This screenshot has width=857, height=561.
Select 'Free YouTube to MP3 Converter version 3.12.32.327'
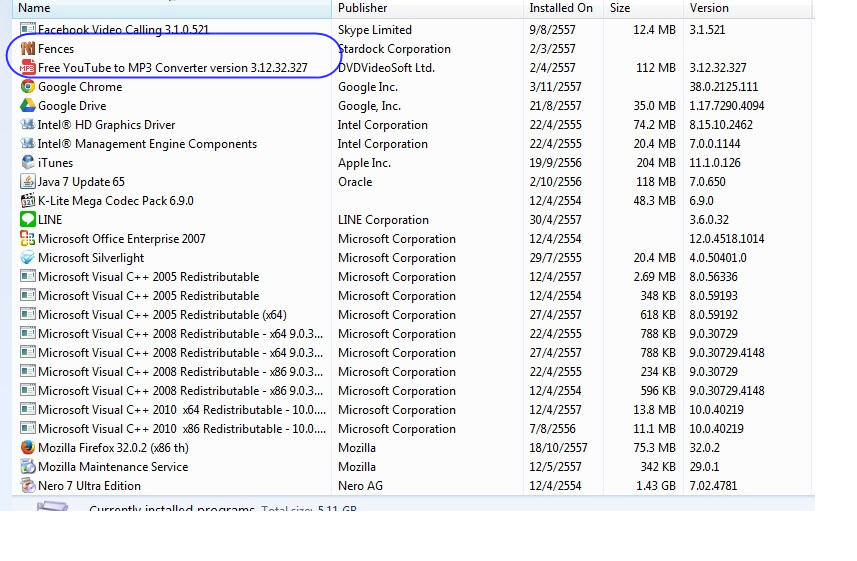point(173,68)
